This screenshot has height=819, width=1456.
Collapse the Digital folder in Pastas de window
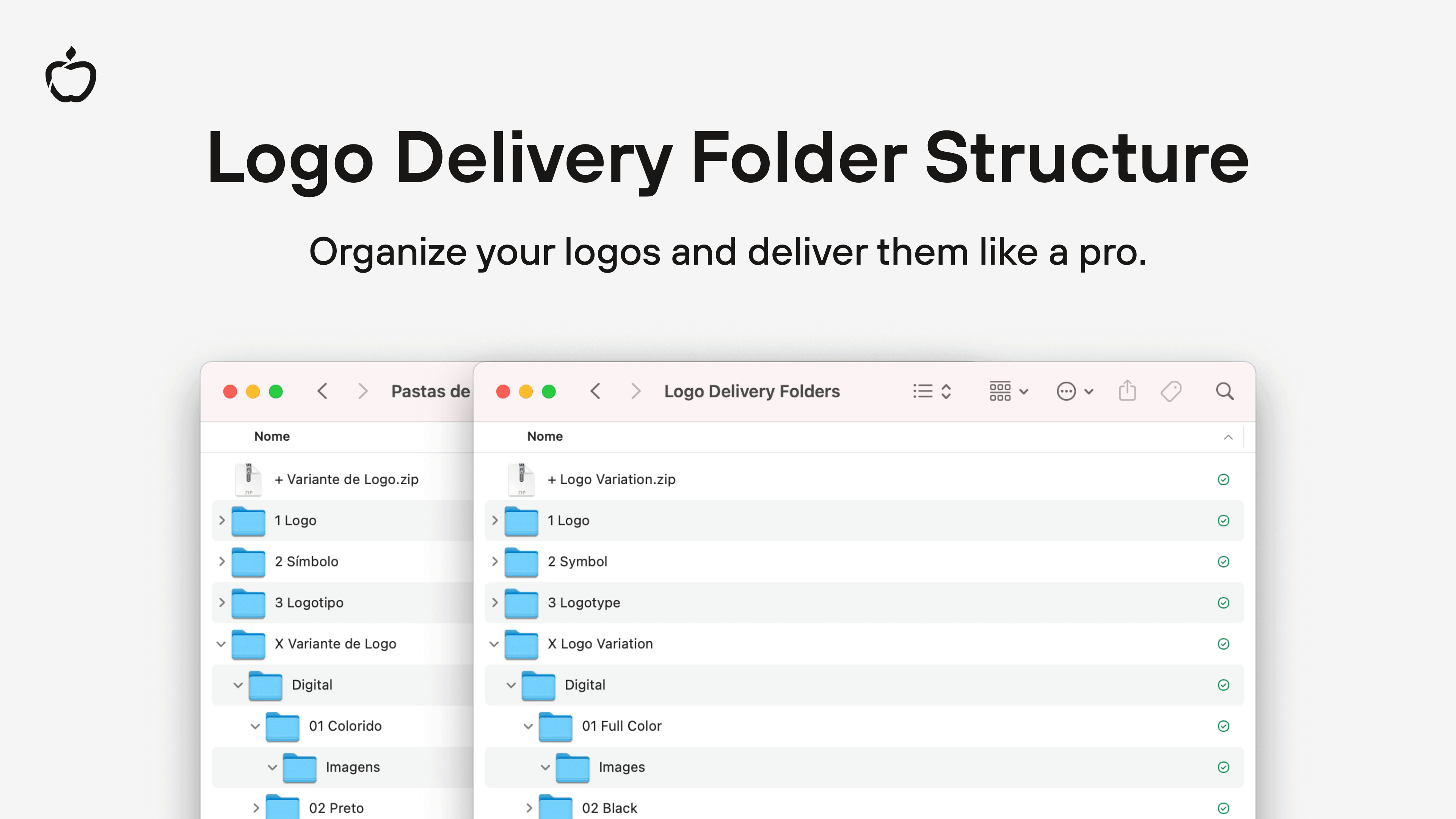coord(238,685)
